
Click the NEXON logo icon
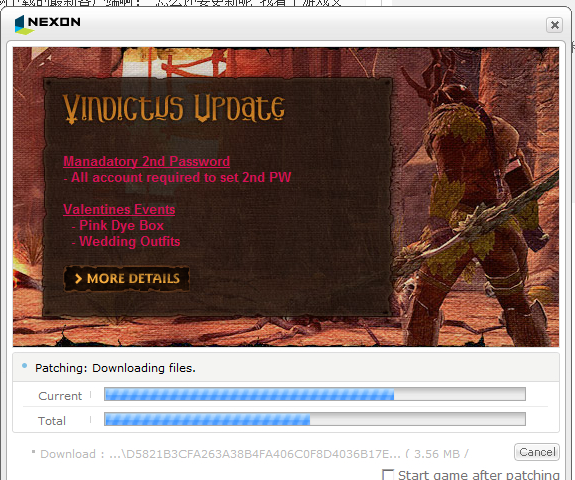tap(23, 25)
